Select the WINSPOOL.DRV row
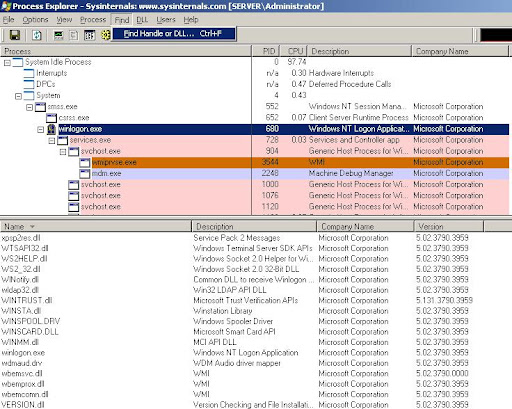 (242, 321)
